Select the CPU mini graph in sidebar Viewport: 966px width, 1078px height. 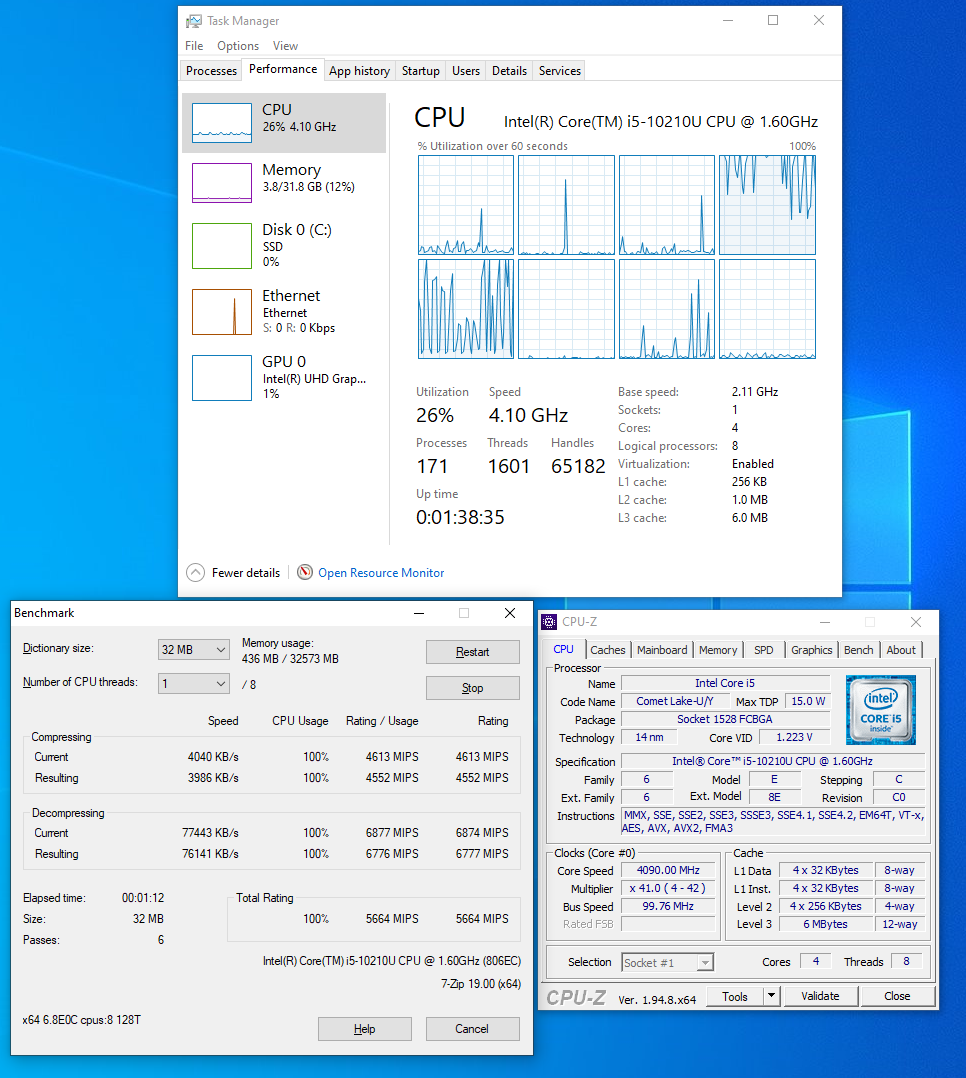coord(221,122)
